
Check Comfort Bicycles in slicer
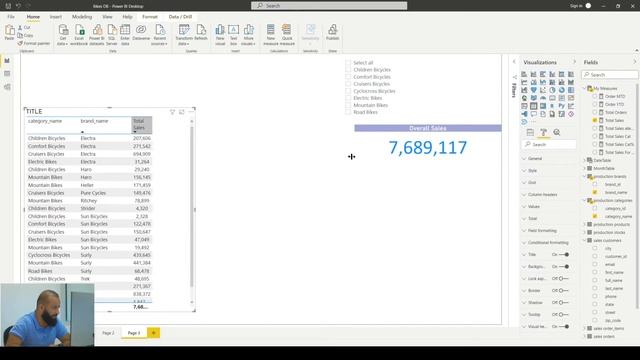click(x=348, y=77)
